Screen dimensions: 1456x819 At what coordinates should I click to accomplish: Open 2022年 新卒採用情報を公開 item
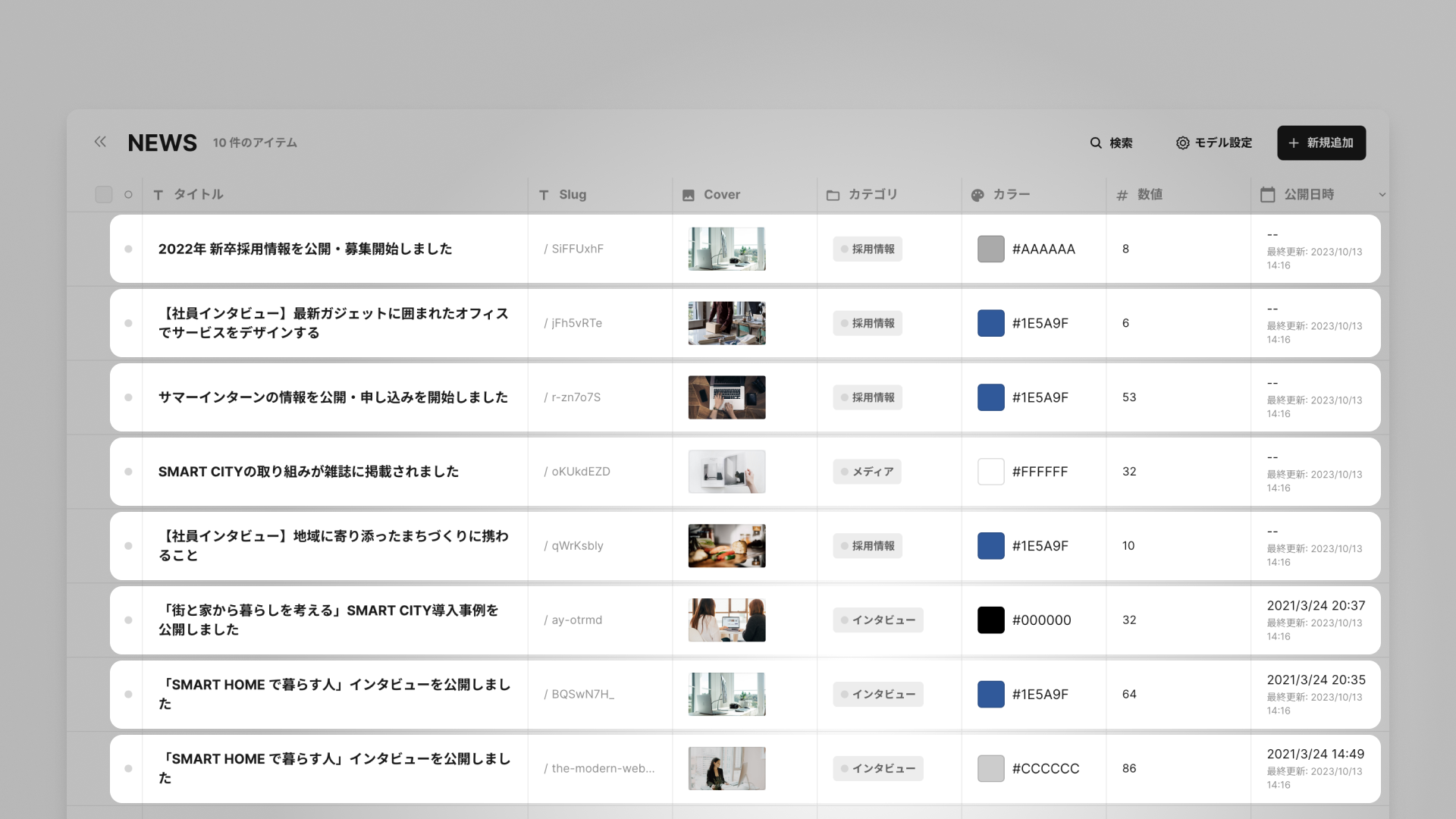305,249
